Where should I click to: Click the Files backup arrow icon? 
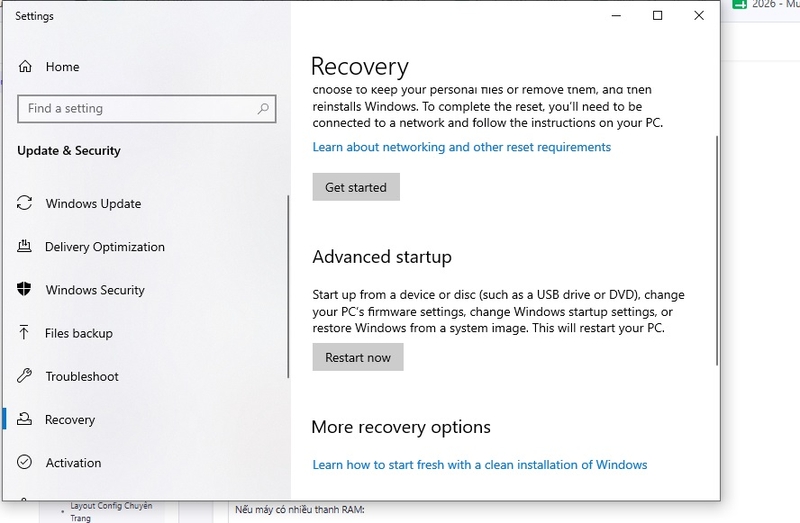tap(24, 333)
